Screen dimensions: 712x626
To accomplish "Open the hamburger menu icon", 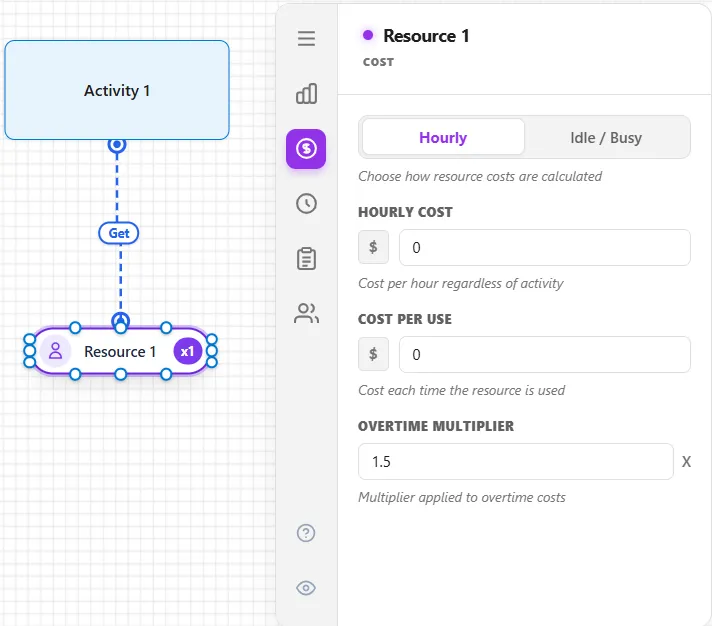I will pos(307,38).
